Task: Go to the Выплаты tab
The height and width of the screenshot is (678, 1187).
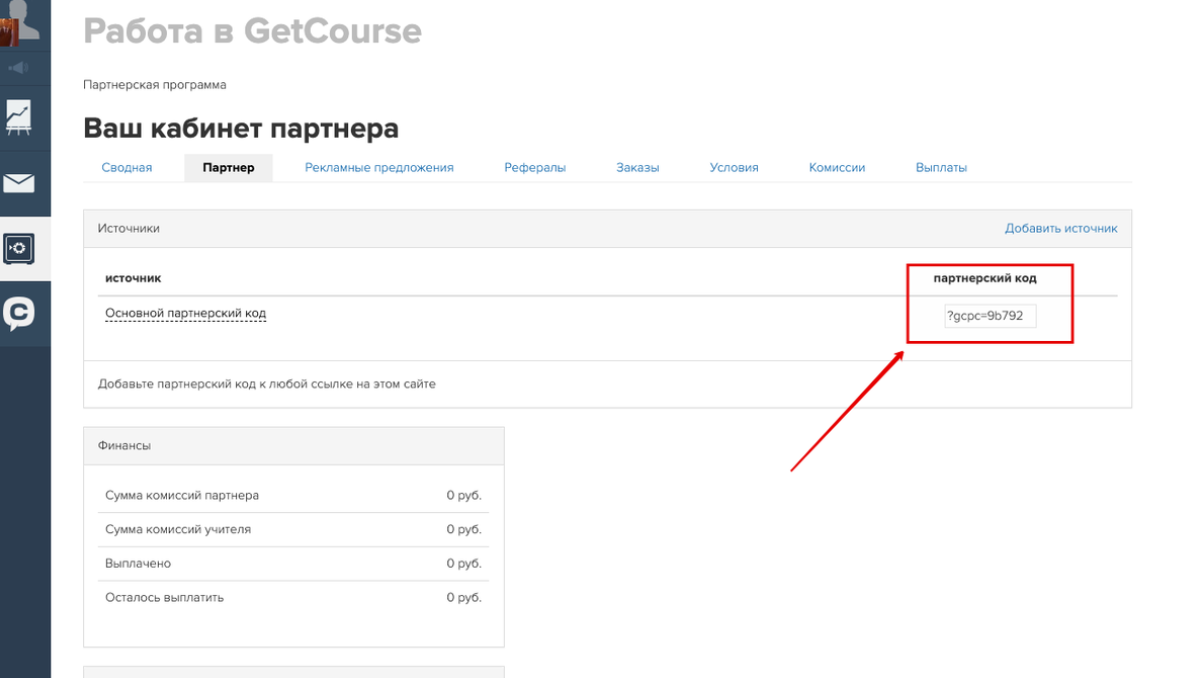Action: [941, 167]
